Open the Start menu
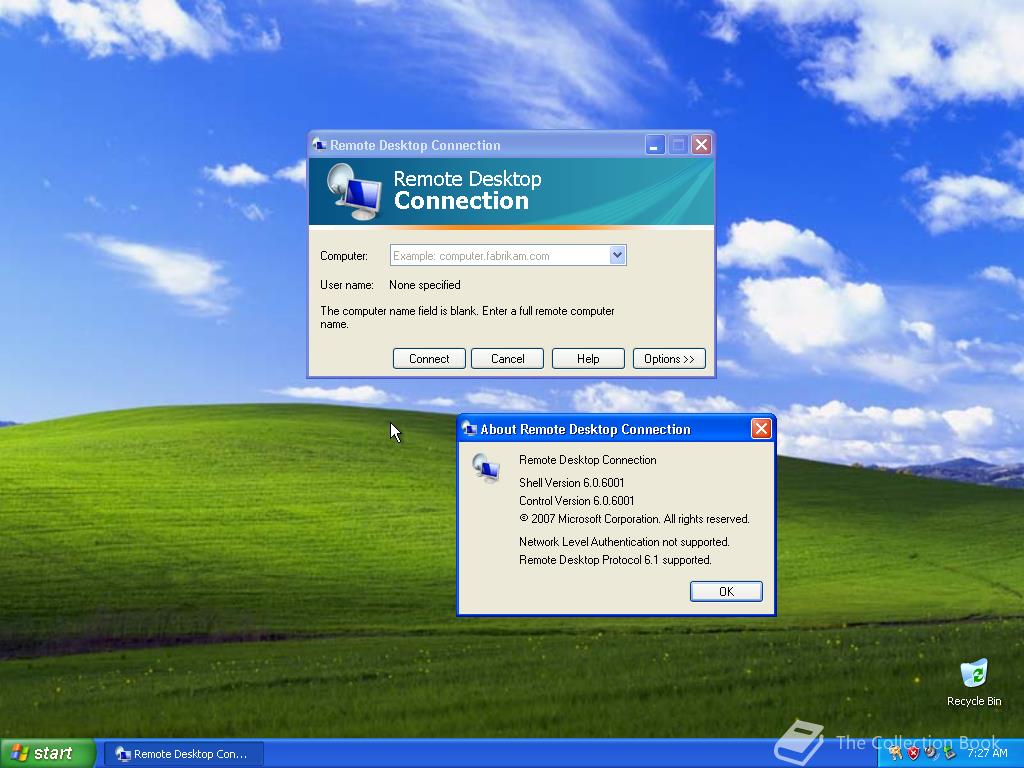The width and height of the screenshot is (1024, 768). pyautogui.click(x=47, y=753)
